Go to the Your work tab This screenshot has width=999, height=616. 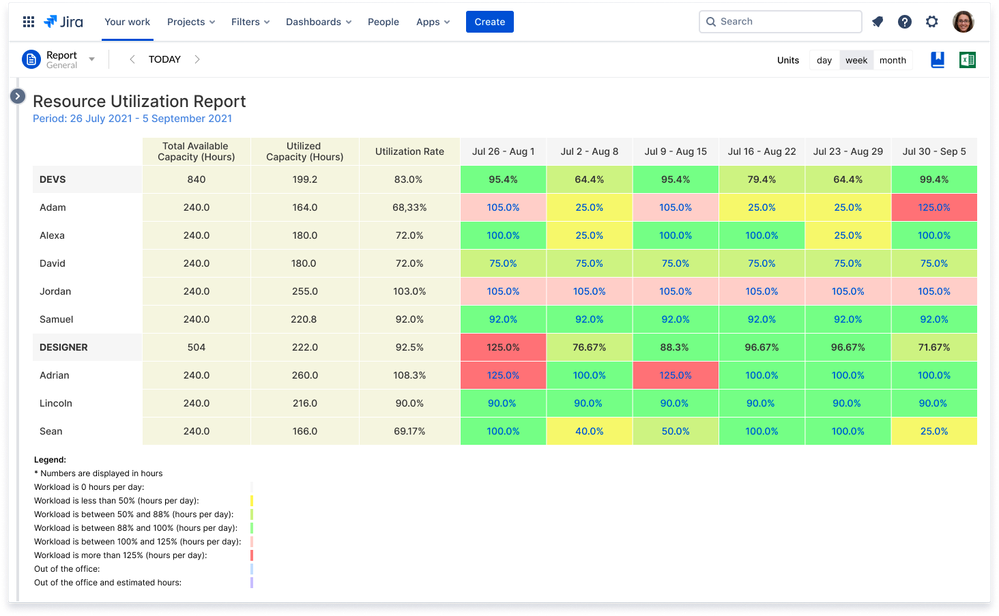[127, 22]
